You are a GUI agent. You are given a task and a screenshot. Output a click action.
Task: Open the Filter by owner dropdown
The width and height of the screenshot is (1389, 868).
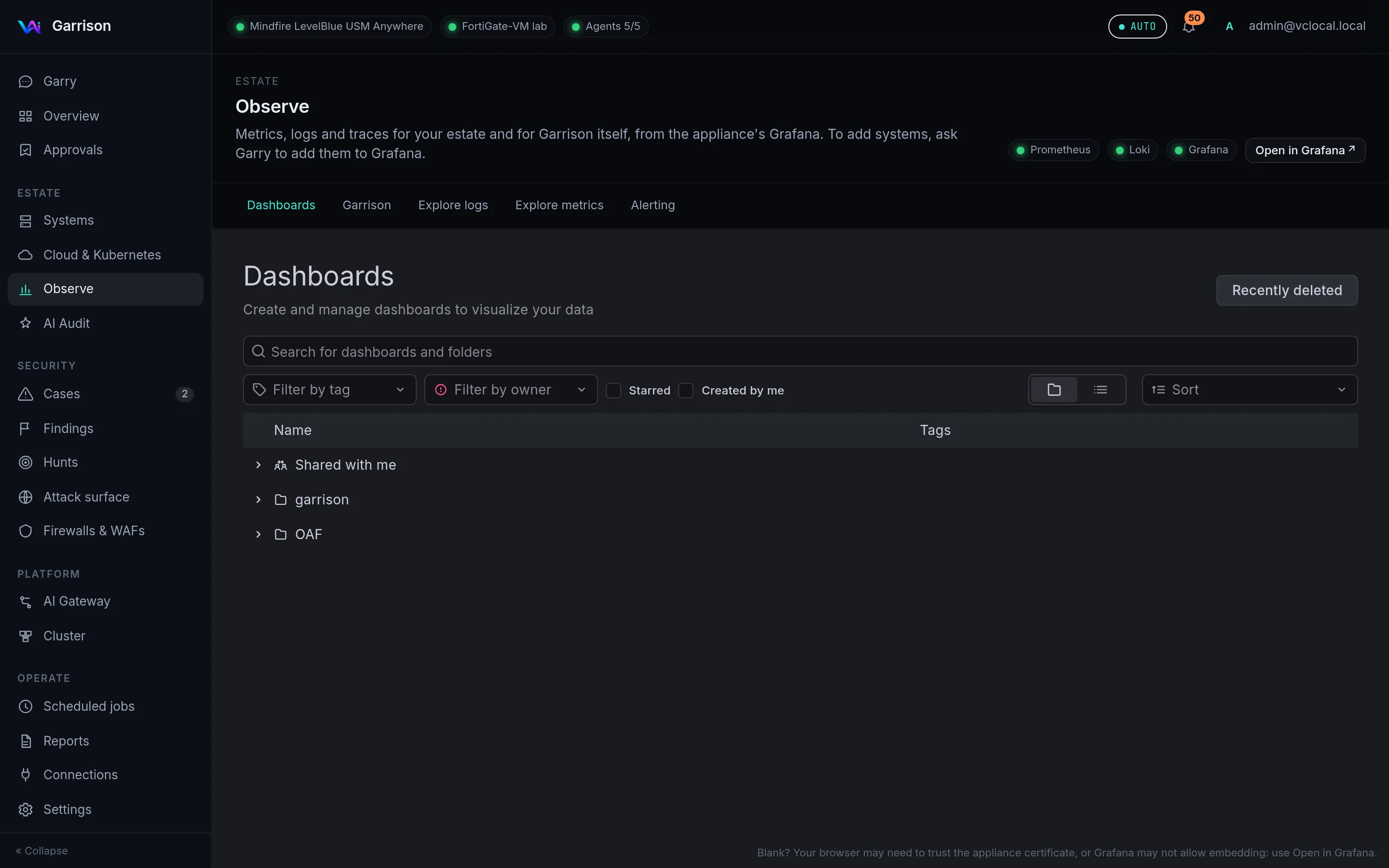click(511, 390)
